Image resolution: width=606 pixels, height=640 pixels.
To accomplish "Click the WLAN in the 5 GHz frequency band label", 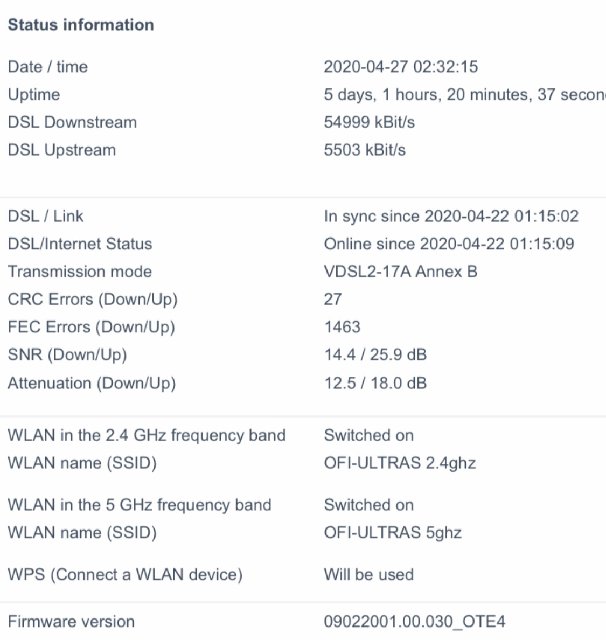I will pos(140,505).
